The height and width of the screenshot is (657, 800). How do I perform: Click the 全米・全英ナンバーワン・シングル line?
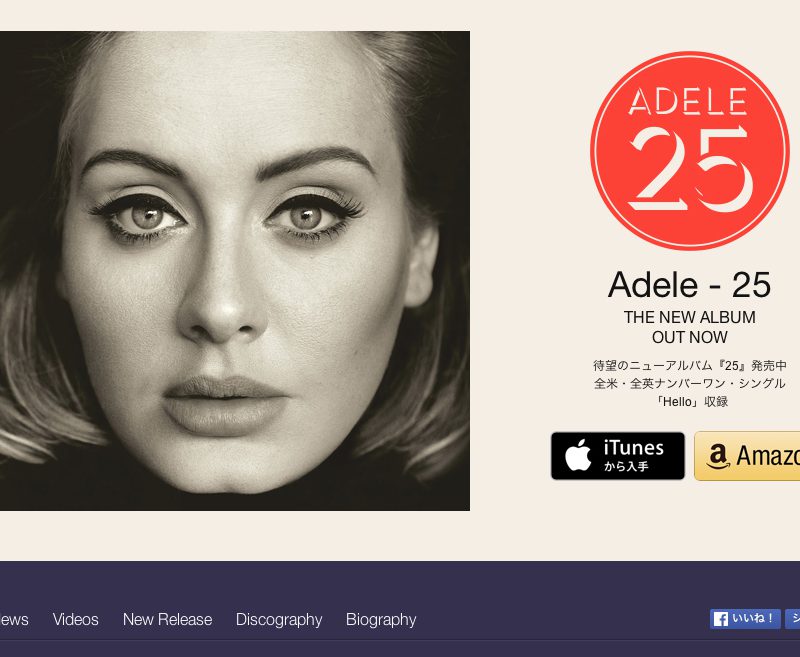click(x=690, y=384)
